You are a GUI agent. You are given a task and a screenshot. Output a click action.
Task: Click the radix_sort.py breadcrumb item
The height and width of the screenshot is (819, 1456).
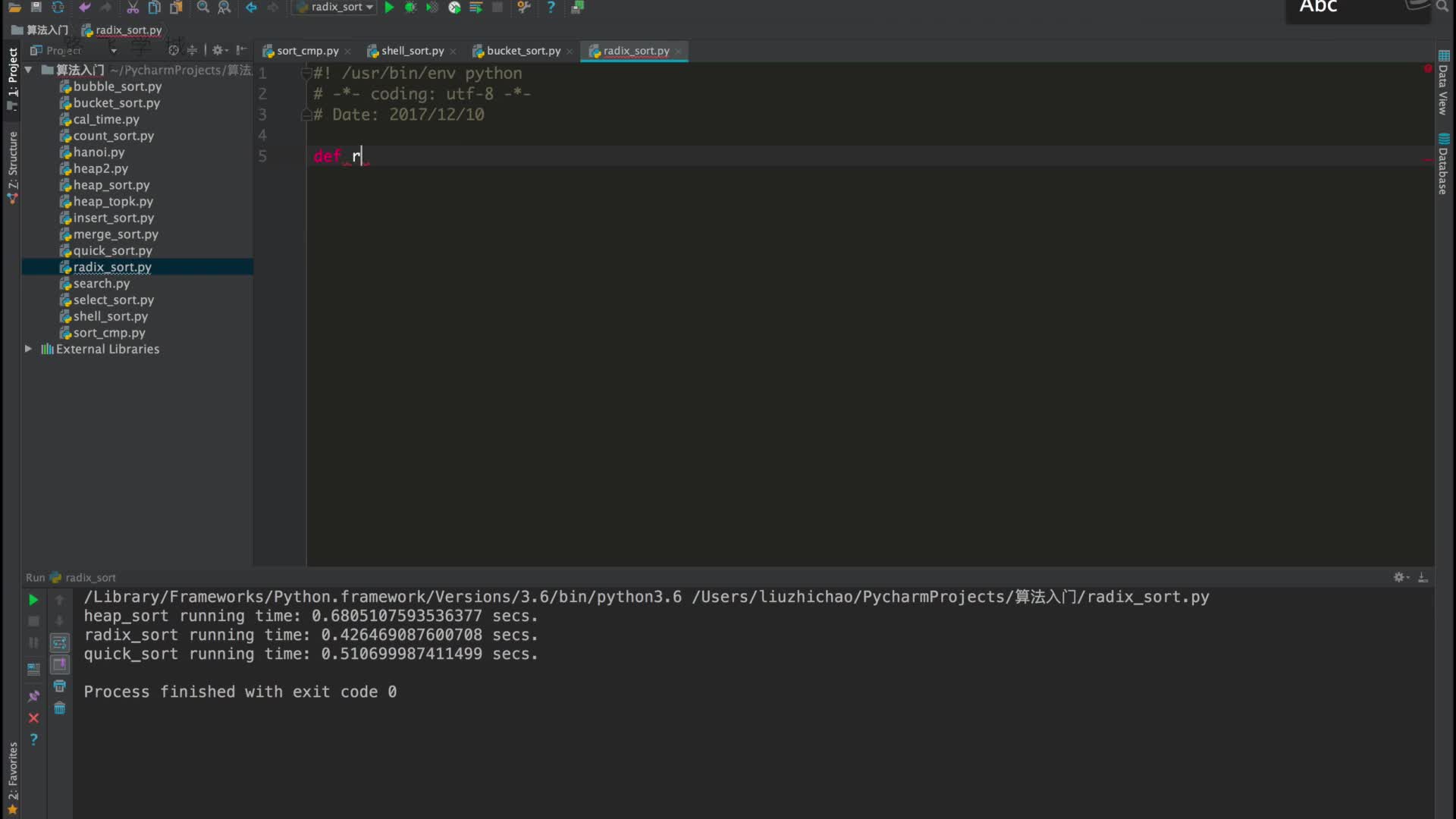click(x=122, y=30)
